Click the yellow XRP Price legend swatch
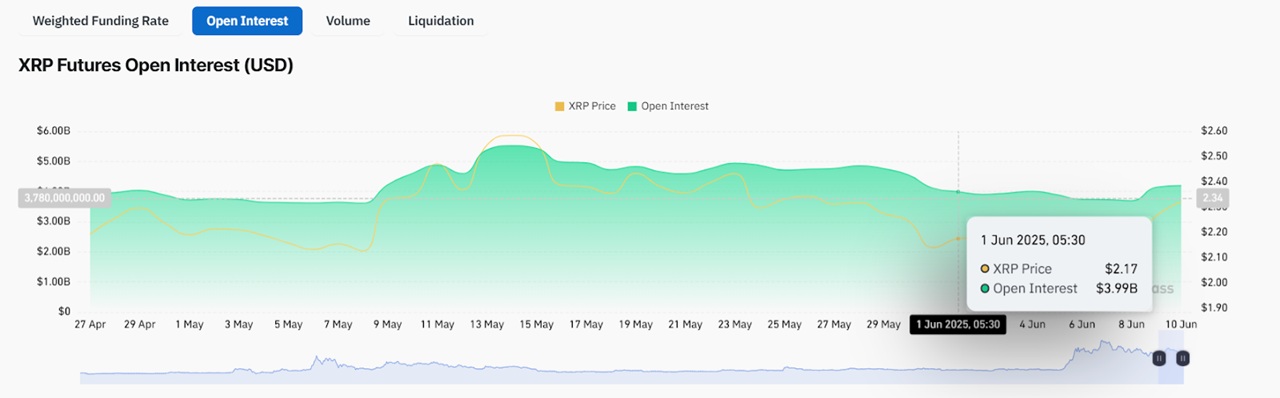Image resolution: width=1280 pixels, height=398 pixels. coord(560,106)
